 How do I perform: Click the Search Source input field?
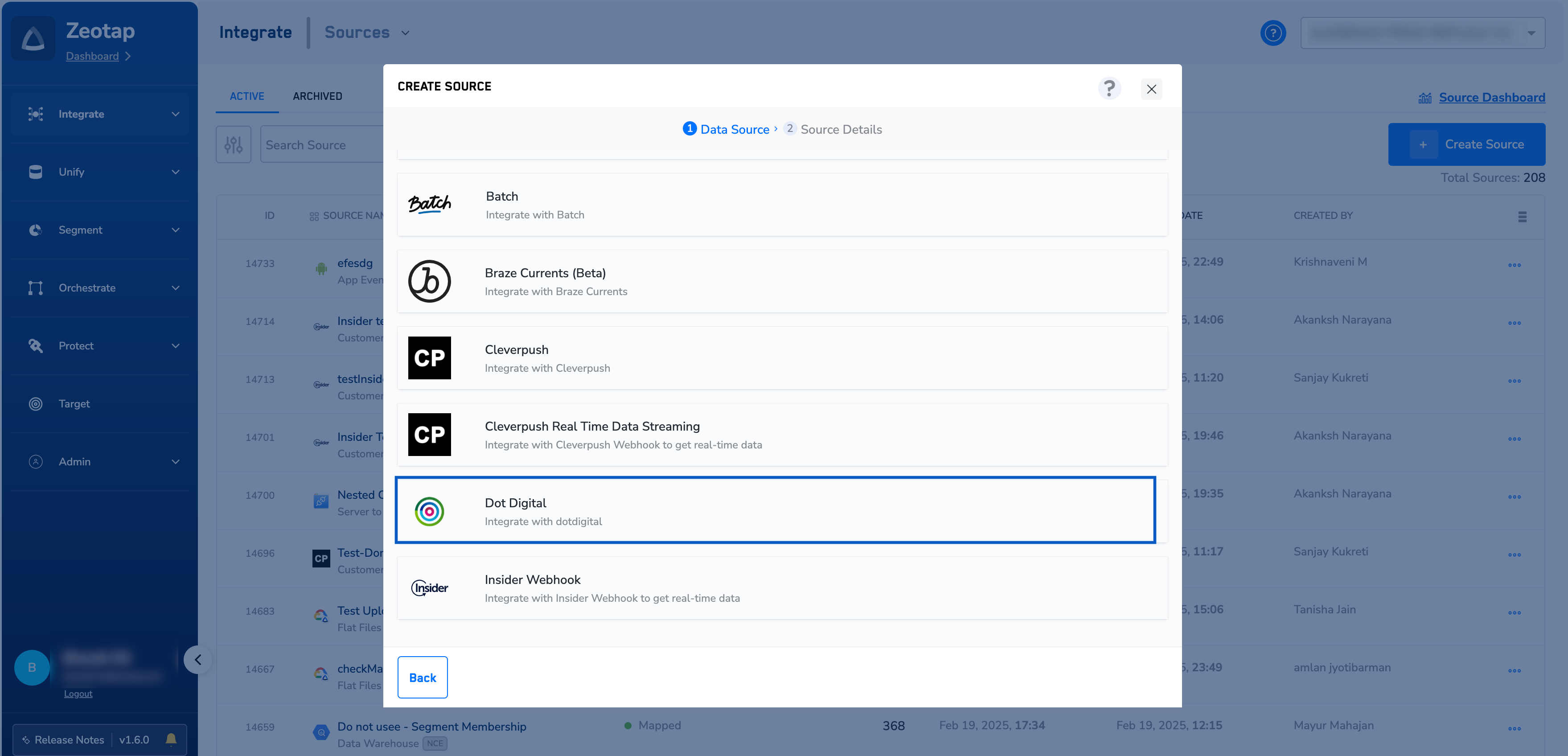point(321,145)
